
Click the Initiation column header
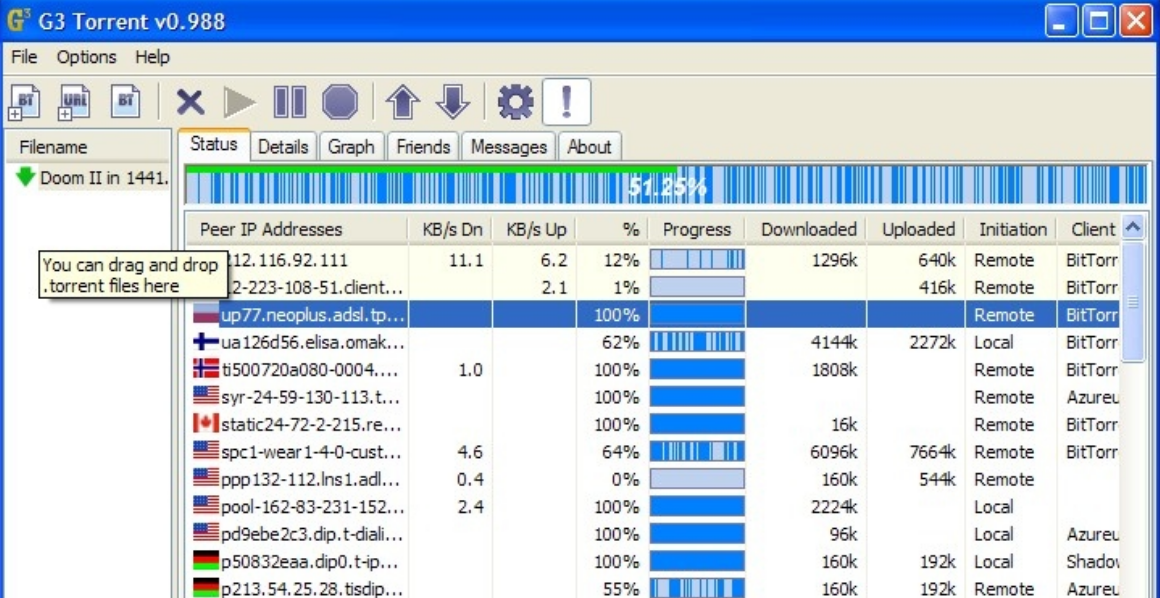click(1012, 229)
